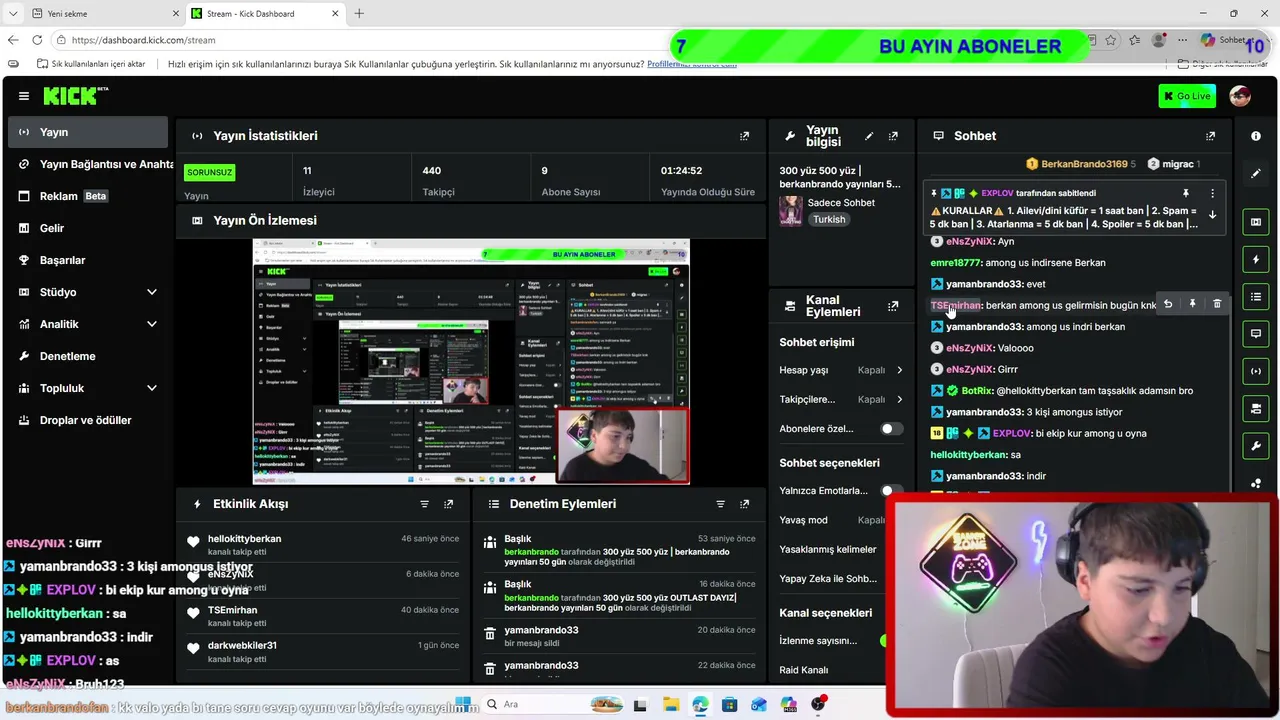Click the Turkish language tag
The width and height of the screenshot is (1280, 720).
(829, 220)
